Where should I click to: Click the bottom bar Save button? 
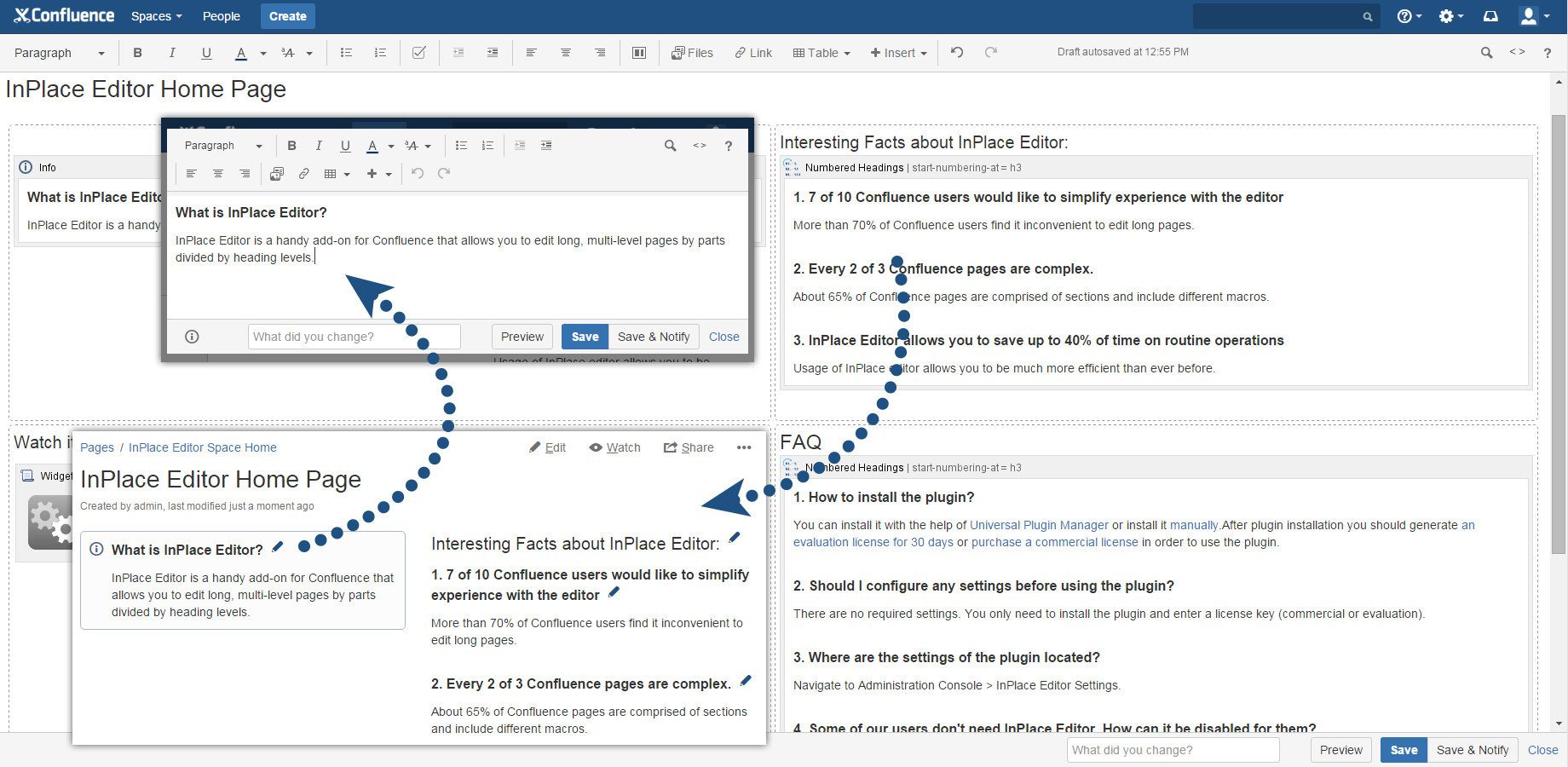pyautogui.click(x=1404, y=750)
